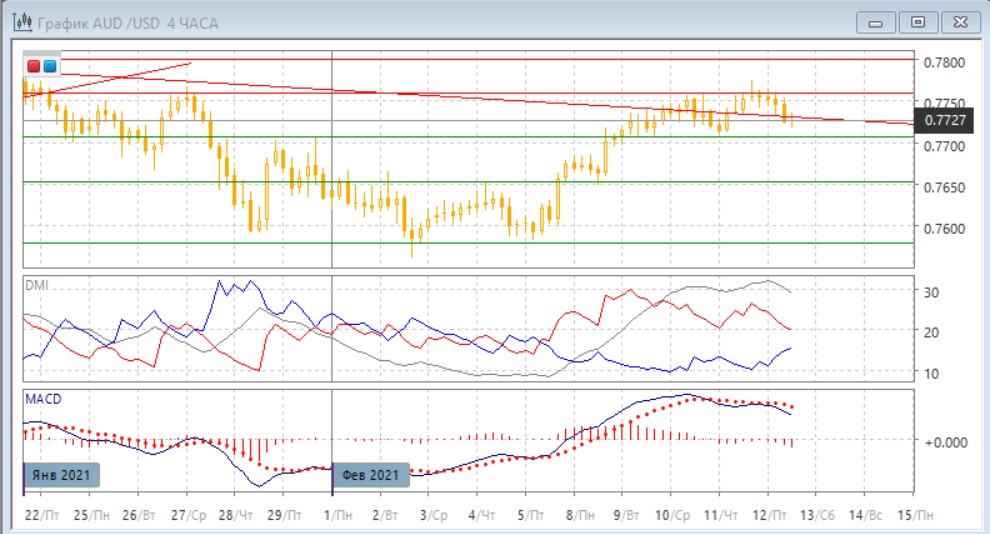
Task: Select the MACD indicator label
Action: 43,398
